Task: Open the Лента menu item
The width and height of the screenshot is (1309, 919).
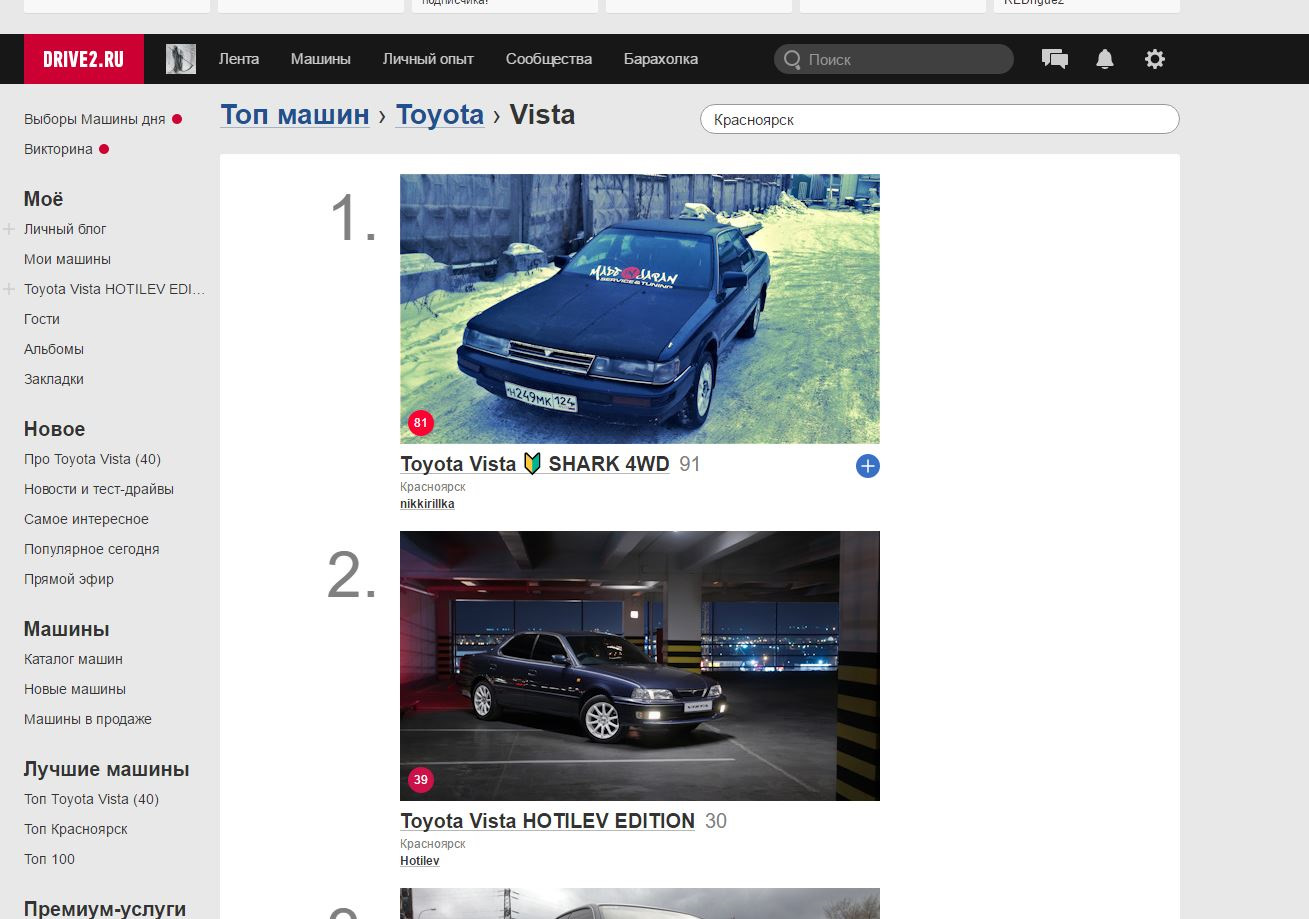Action: (x=239, y=59)
